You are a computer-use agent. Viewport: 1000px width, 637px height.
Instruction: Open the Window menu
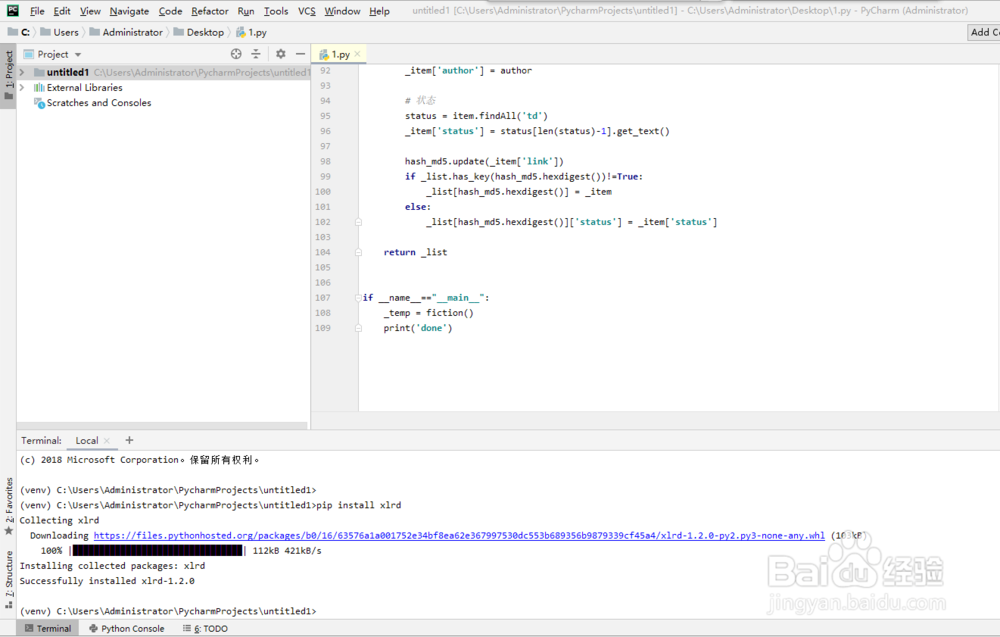point(342,11)
